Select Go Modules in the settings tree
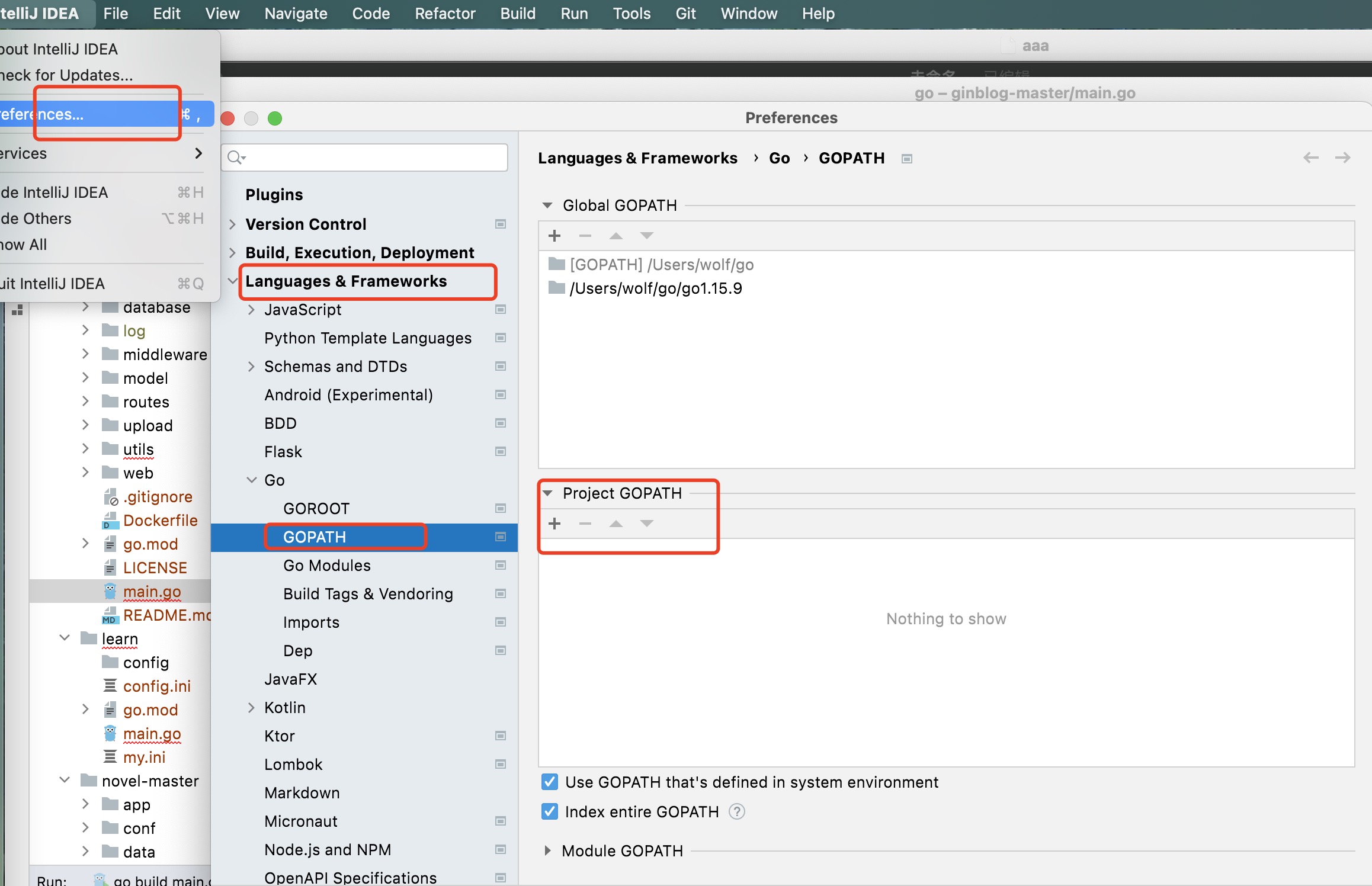This screenshot has height=886, width=1372. pyautogui.click(x=327, y=566)
